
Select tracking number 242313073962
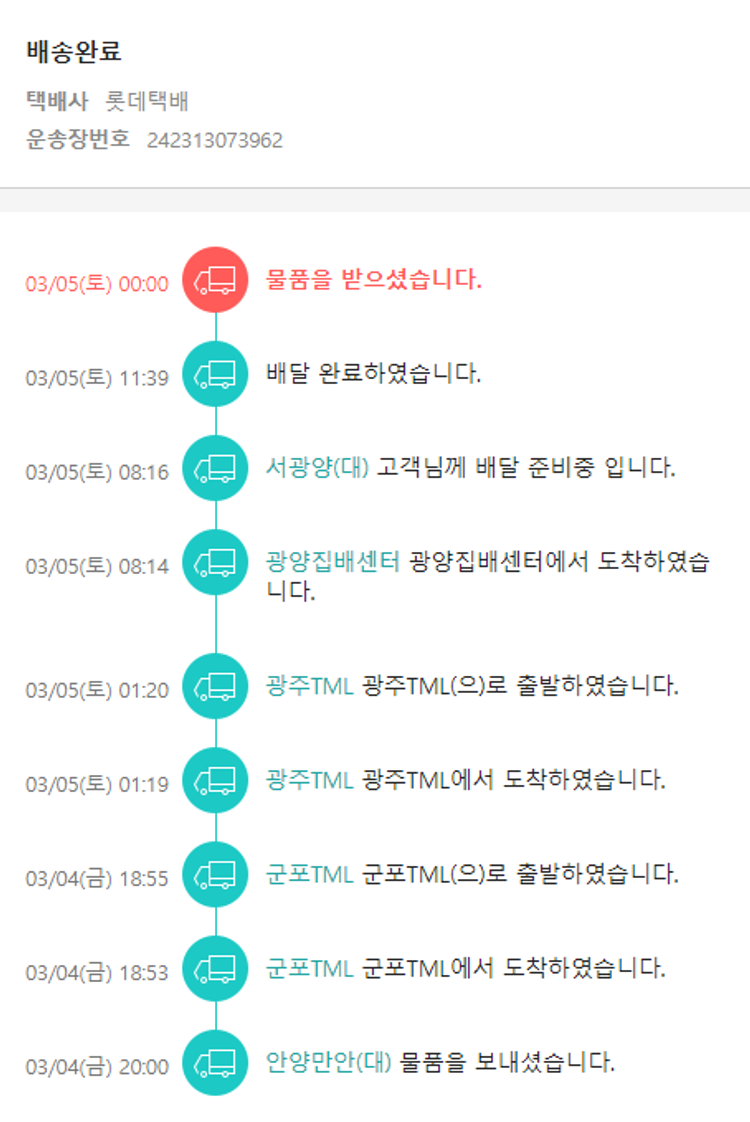click(x=215, y=140)
